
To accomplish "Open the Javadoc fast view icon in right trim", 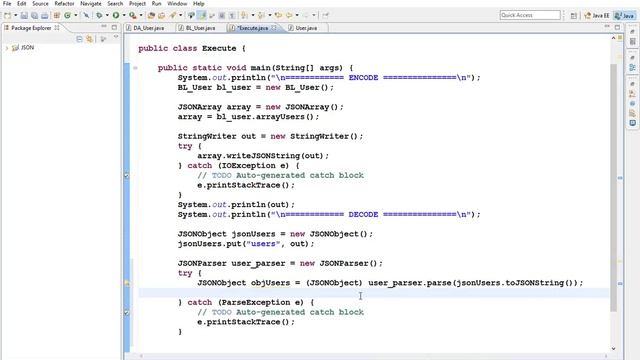I will (633, 103).
